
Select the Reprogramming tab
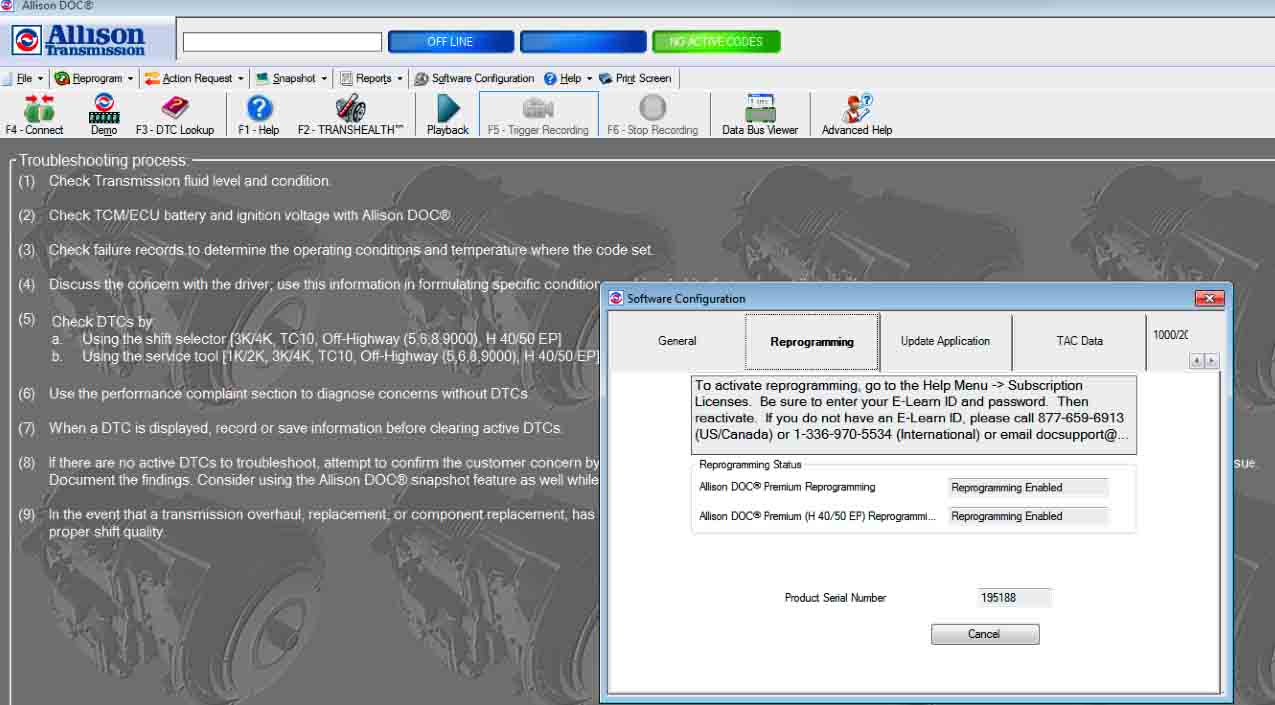pos(812,342)
